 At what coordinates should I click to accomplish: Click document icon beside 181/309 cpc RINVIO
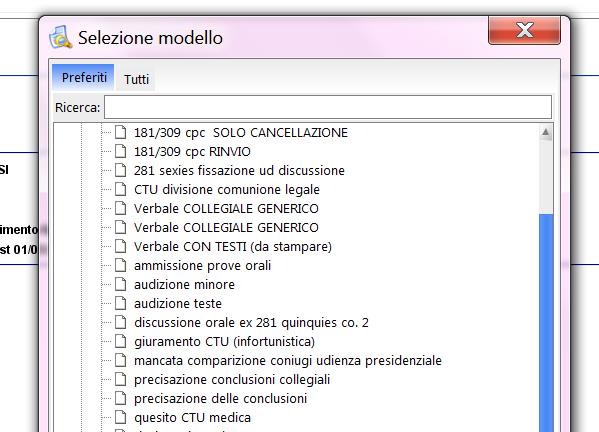pyautogui.click(x=121, y=151)
